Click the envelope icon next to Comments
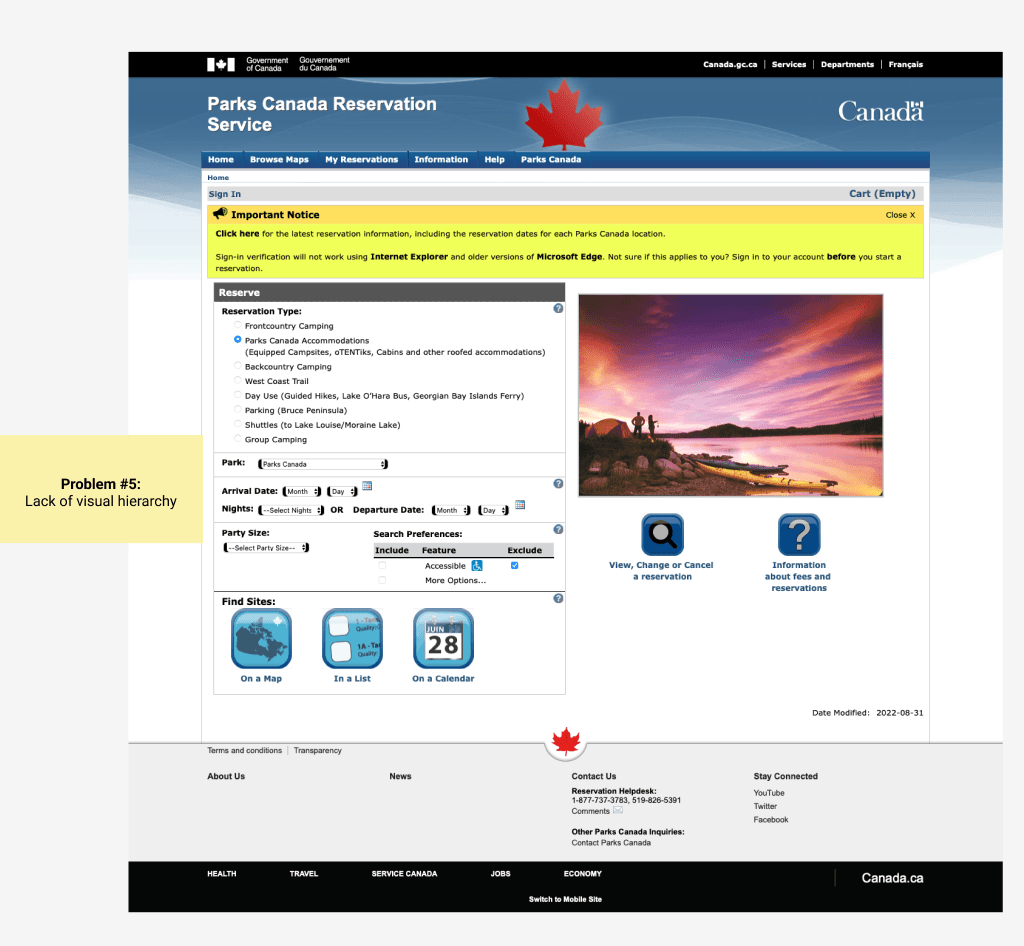This screenshot has height=946, width=1024. coord(618,810)
